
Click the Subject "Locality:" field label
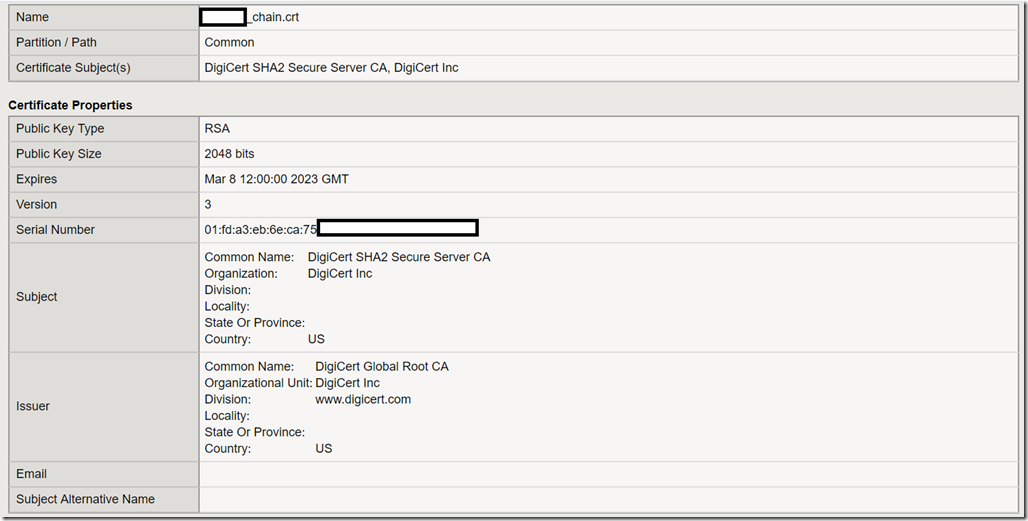point(227,306)
